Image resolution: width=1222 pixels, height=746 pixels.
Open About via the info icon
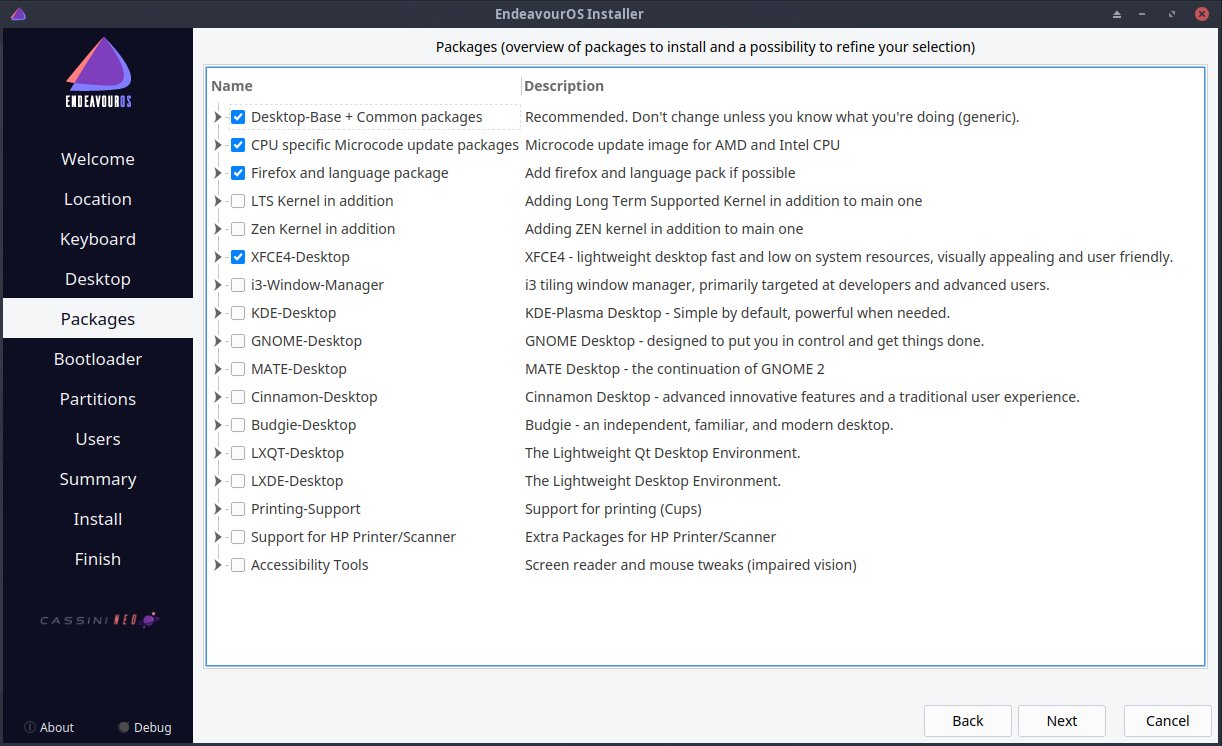pyautogui.click(x=30, y=727)
